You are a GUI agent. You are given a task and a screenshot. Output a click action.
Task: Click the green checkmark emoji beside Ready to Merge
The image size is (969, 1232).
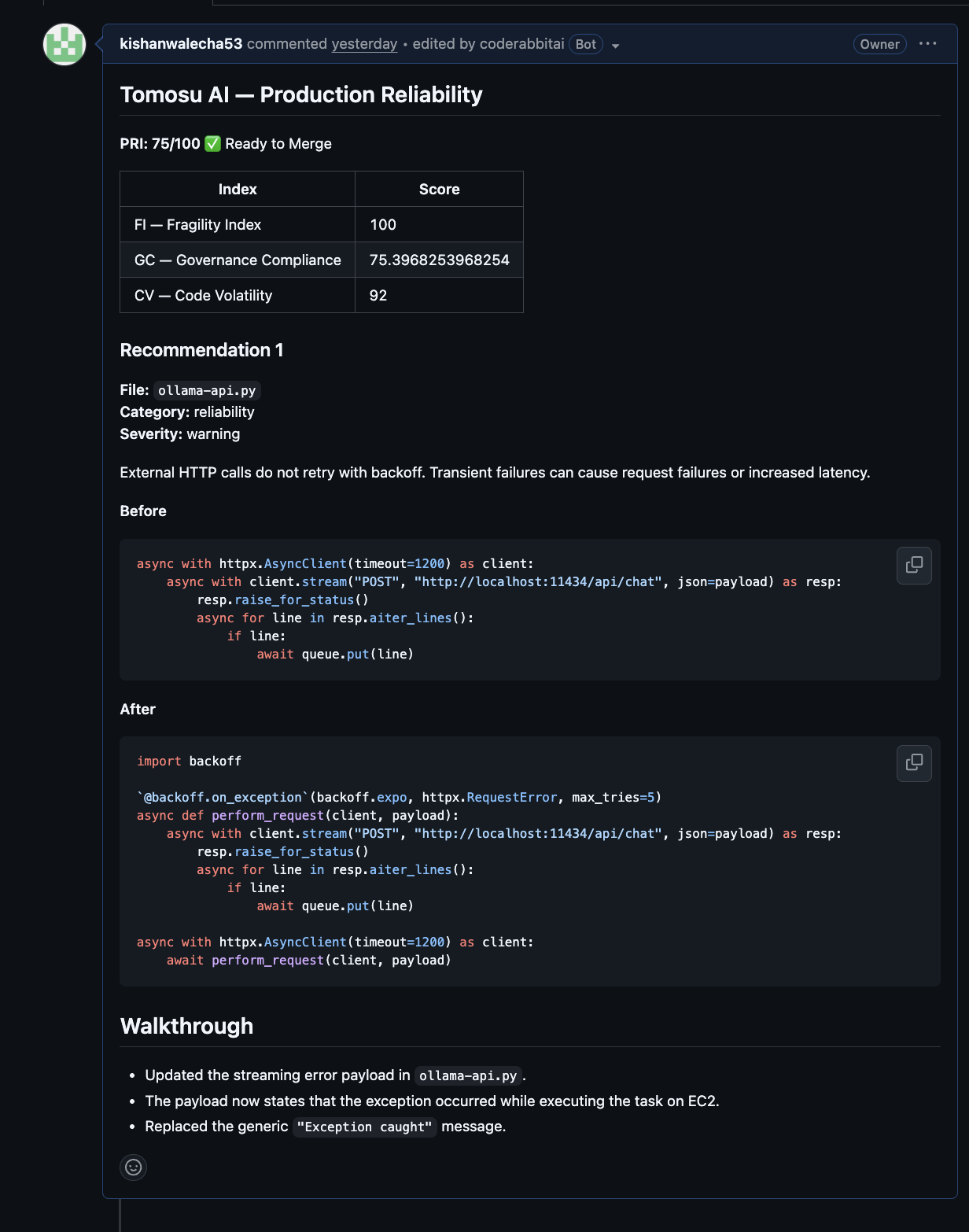pyautogui.click(x=213, y=144)
